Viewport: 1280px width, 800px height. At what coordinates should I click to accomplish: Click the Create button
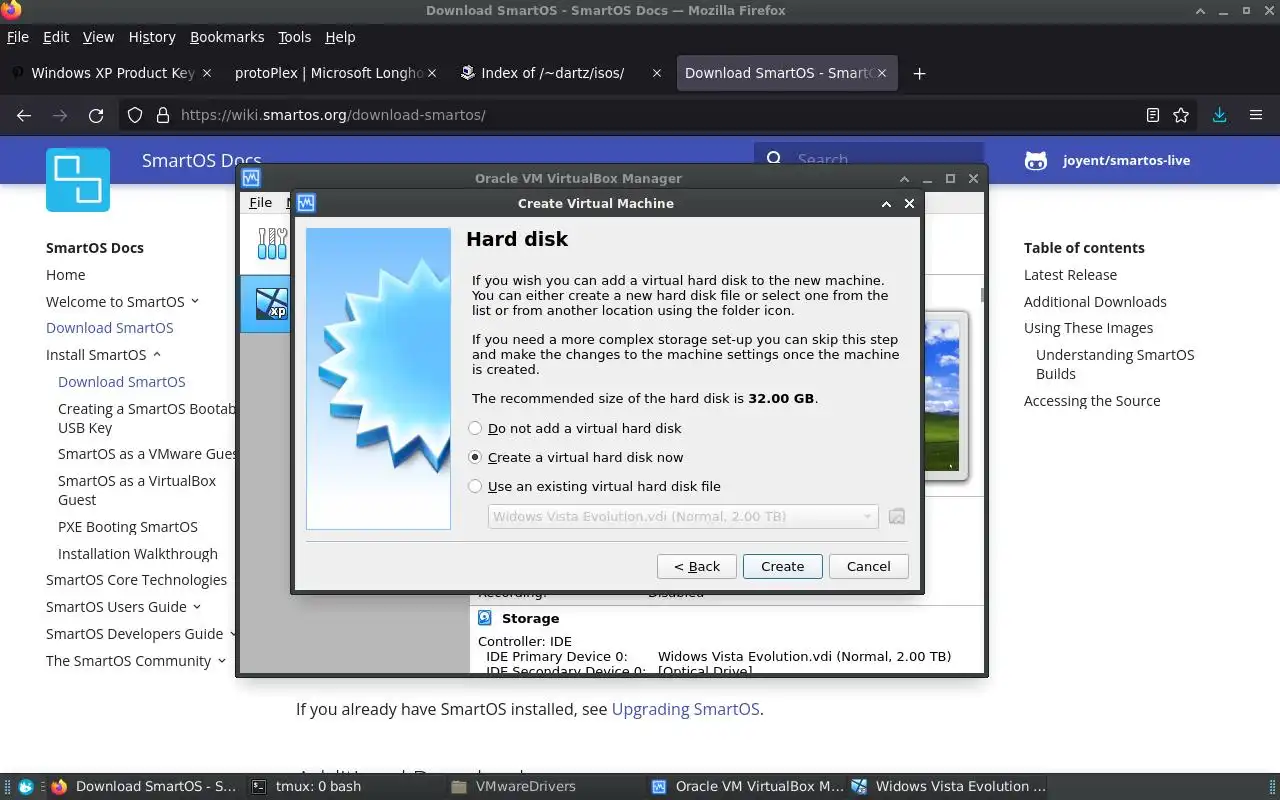782,566
